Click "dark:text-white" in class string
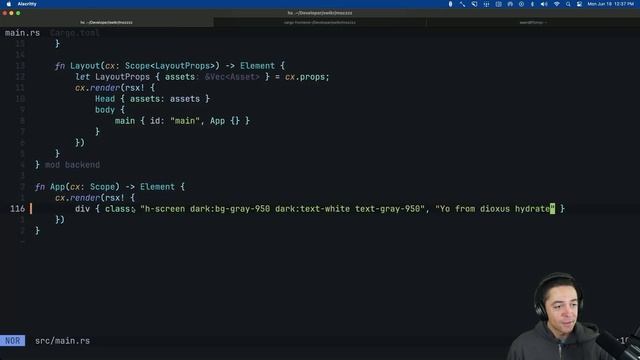Image resolution: width=640 pixels, height=360 pixels. pos(312,209)
